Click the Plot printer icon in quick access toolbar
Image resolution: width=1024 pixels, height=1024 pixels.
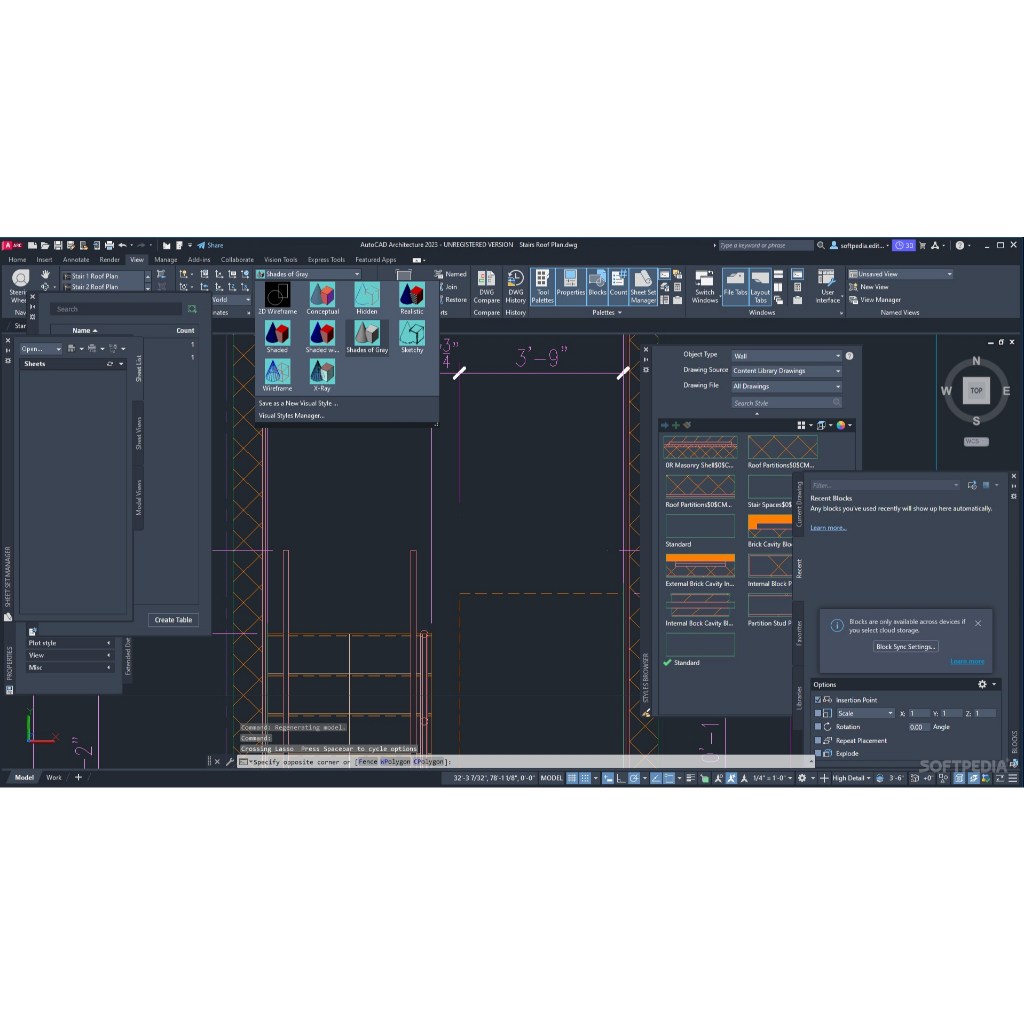click(x=109, y=246)
